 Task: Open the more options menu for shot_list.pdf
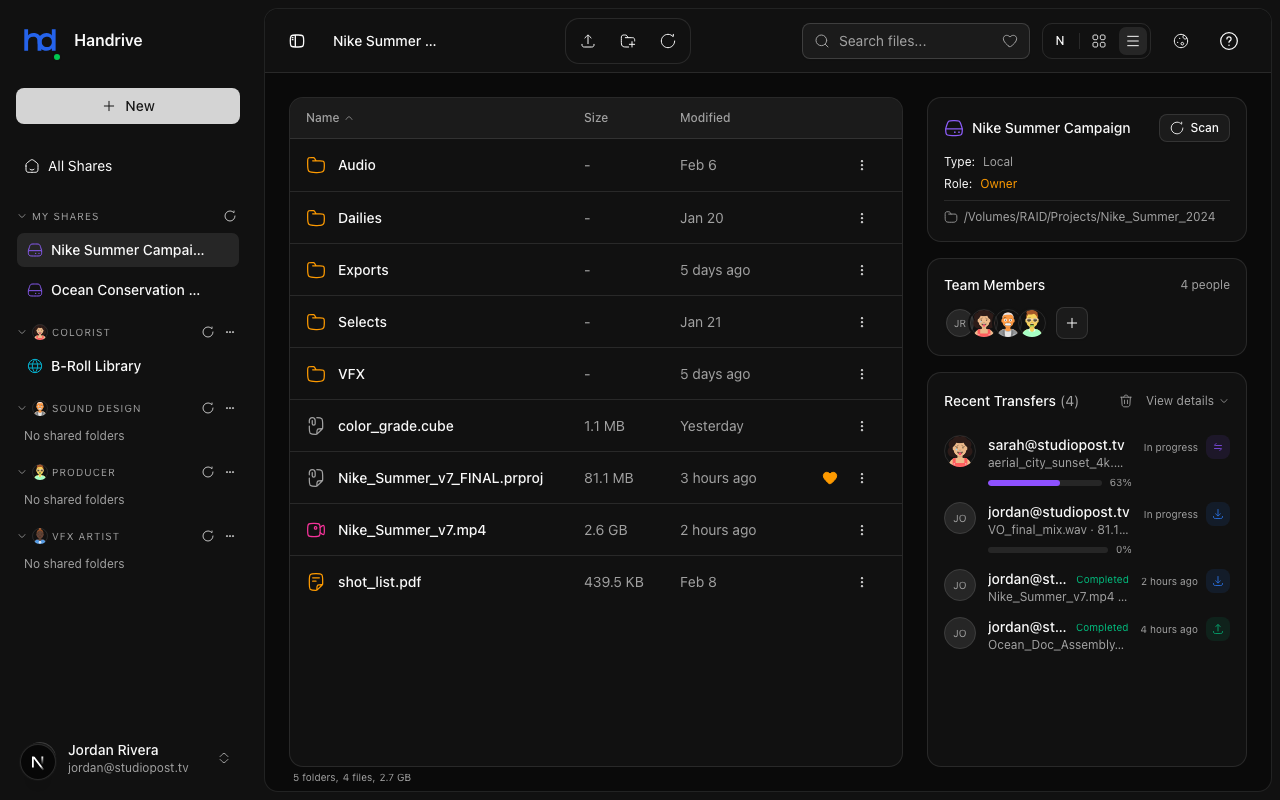pos(862,581)
